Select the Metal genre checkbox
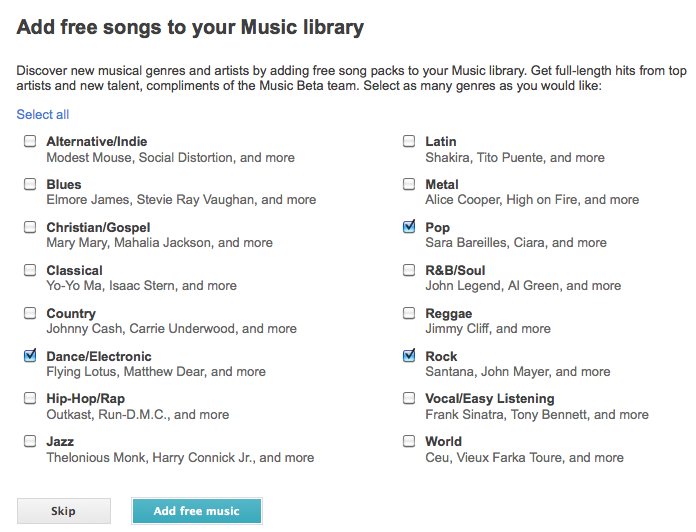This screenshot has height=532, width=696. (409, 185)
